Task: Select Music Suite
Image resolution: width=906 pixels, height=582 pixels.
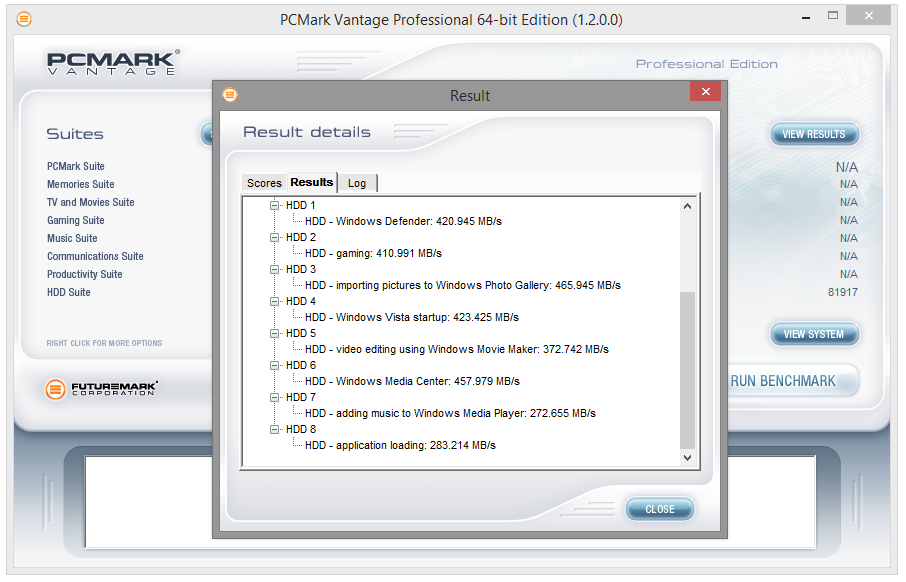Action: tap(72, 238)
